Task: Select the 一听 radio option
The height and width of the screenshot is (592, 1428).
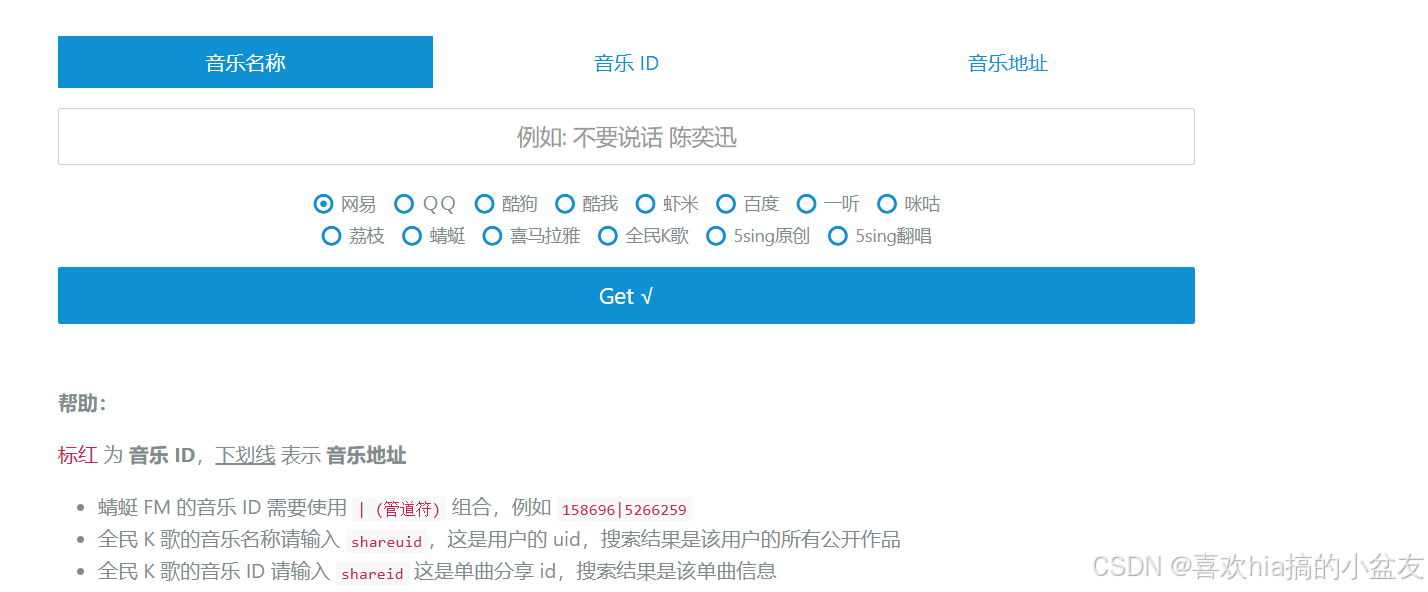Action: pyautogui.click(x=807, y=204)
